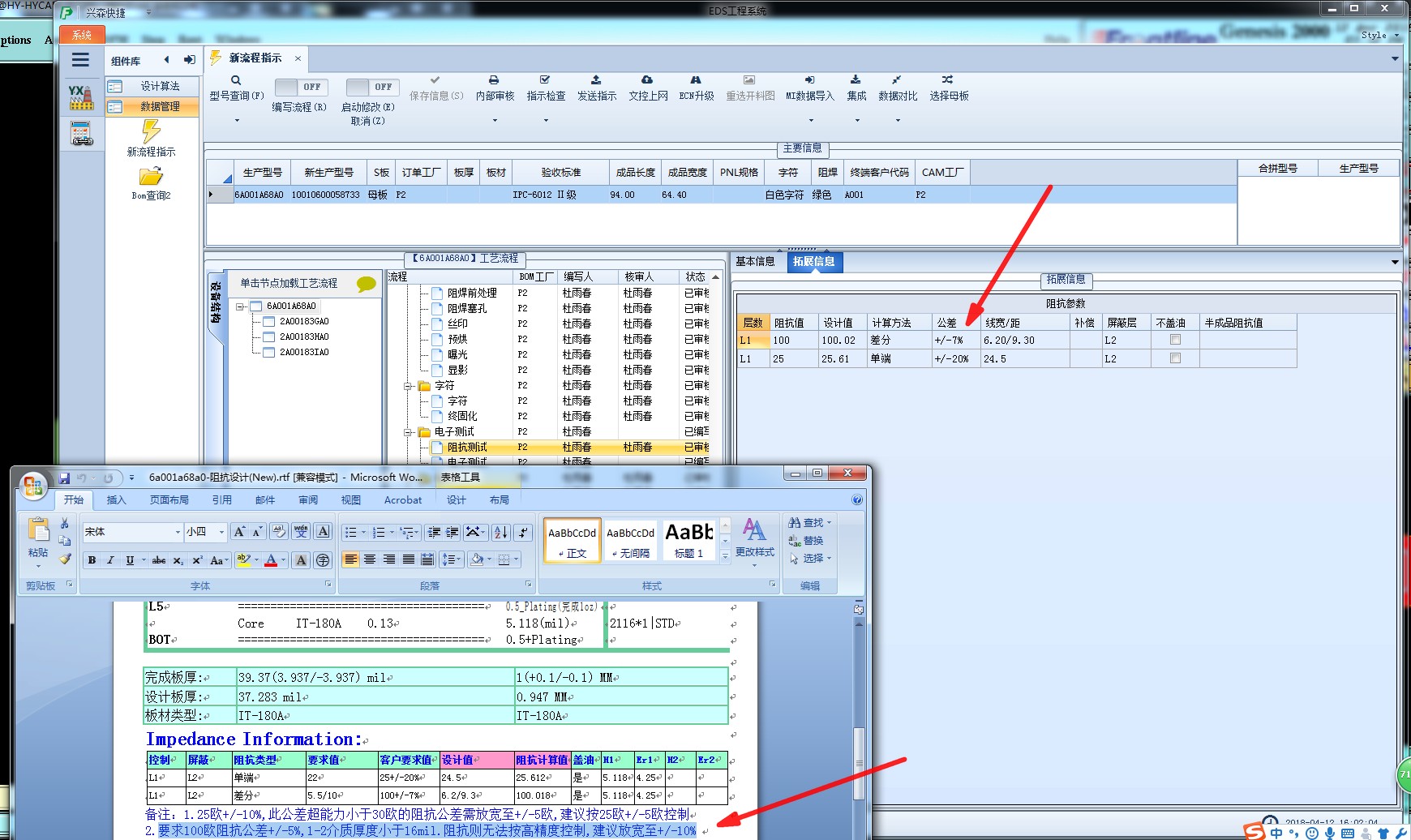Screen dimensions: 1411x840
Task: Click the 文控上网 cloud upload icon
Action: pyautogui.click(x=647, y=80)
